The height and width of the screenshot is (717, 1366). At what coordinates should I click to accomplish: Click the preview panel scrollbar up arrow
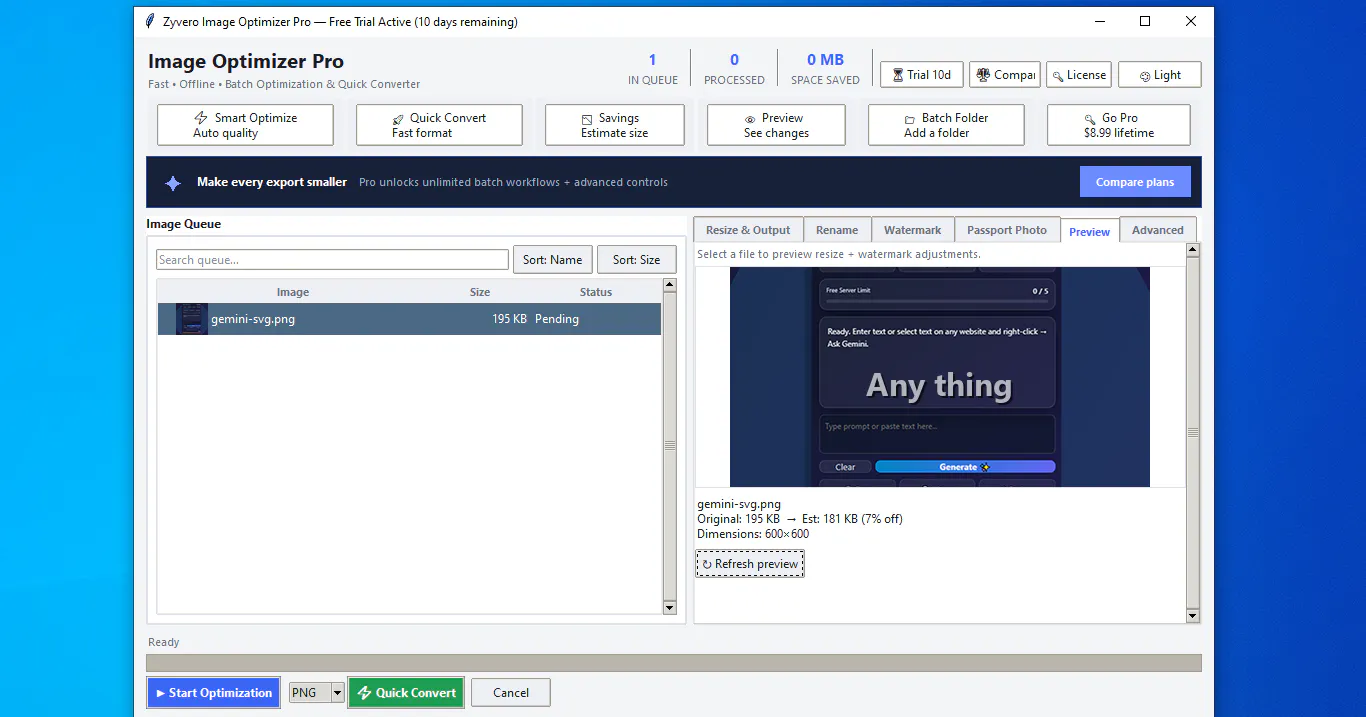pyautogui.click(x=1192, y=250)
